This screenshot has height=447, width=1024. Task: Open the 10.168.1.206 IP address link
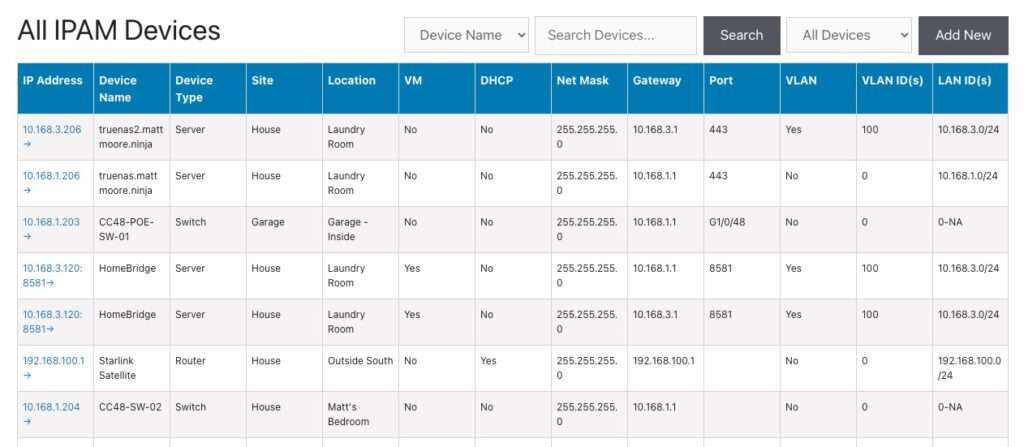coord(50,175)
